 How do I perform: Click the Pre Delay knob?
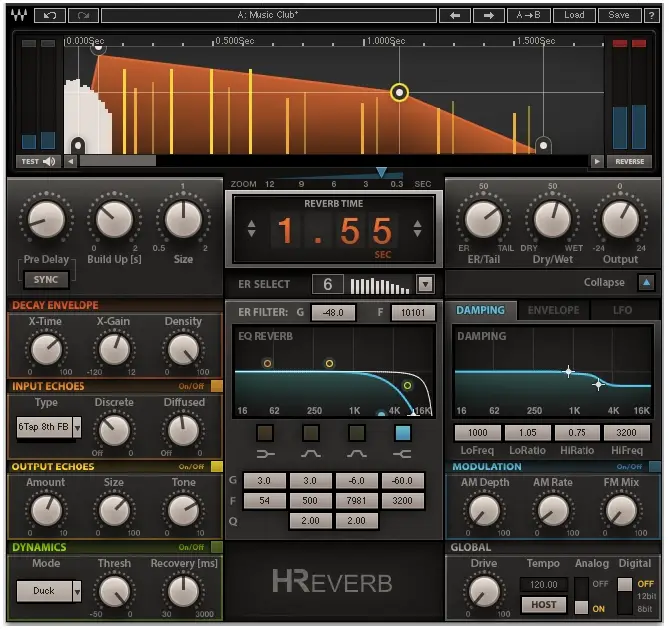46,220
